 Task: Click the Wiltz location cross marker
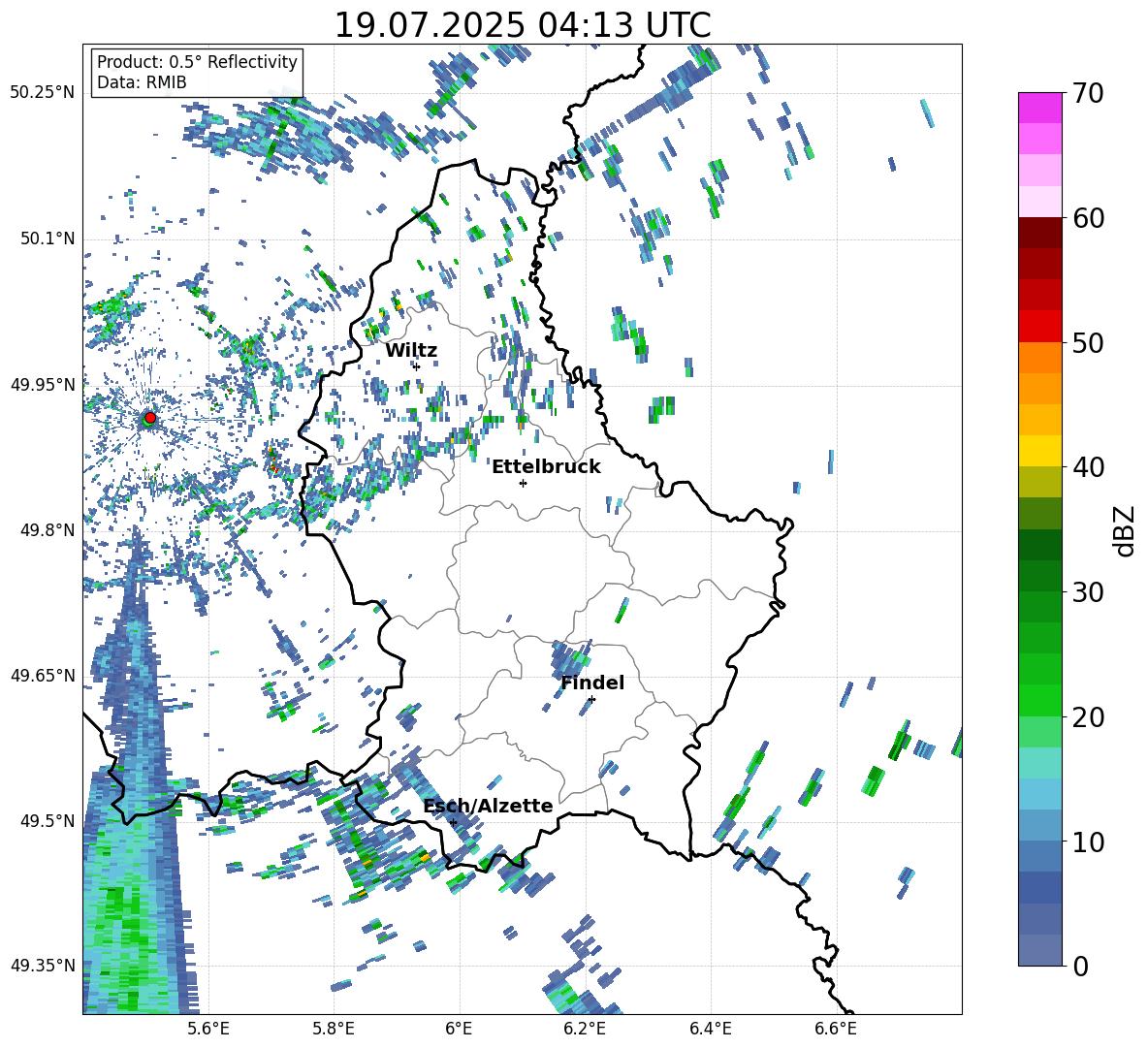tap(417, 366)
